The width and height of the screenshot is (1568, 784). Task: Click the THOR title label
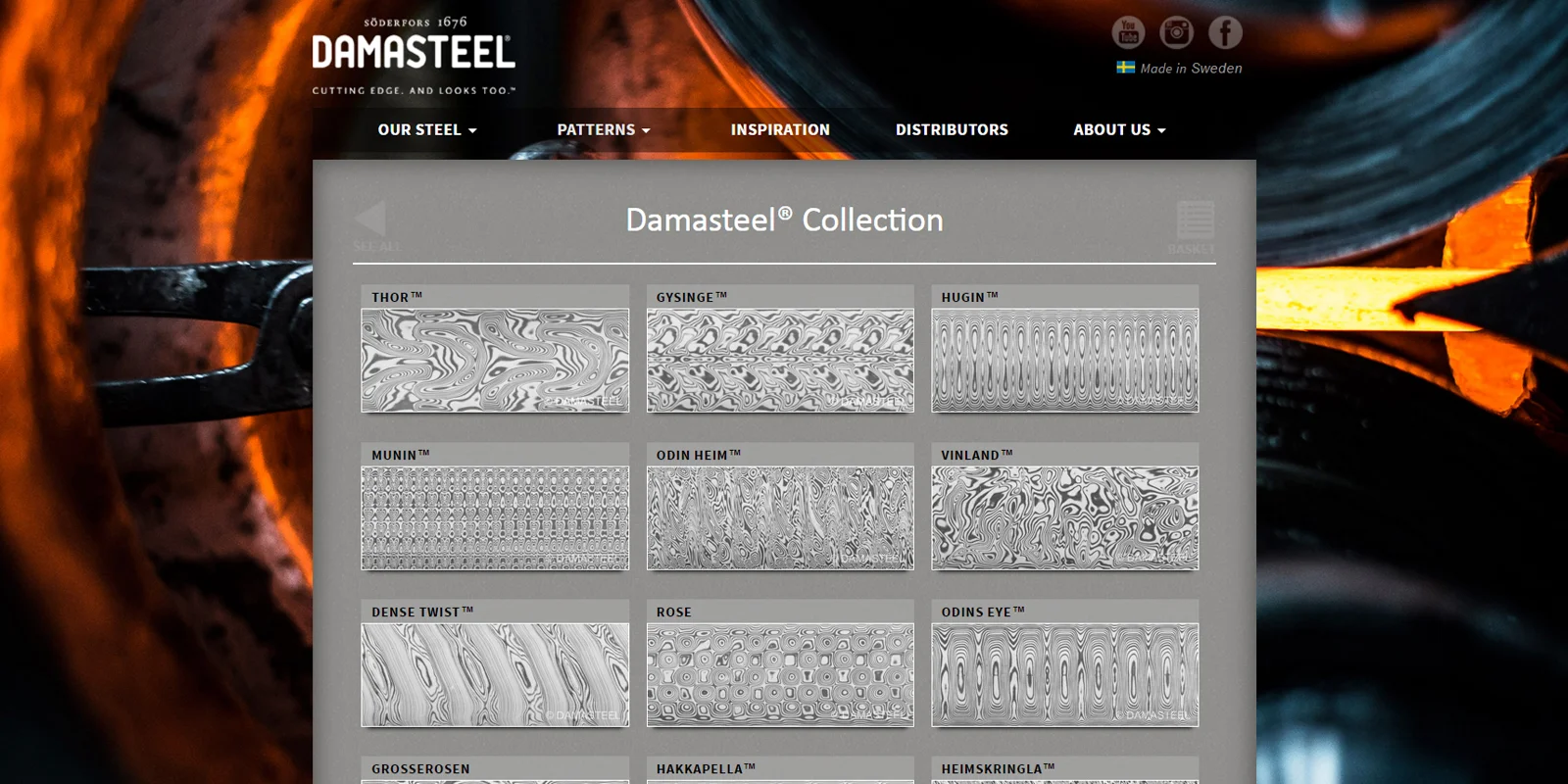[397, 297]
